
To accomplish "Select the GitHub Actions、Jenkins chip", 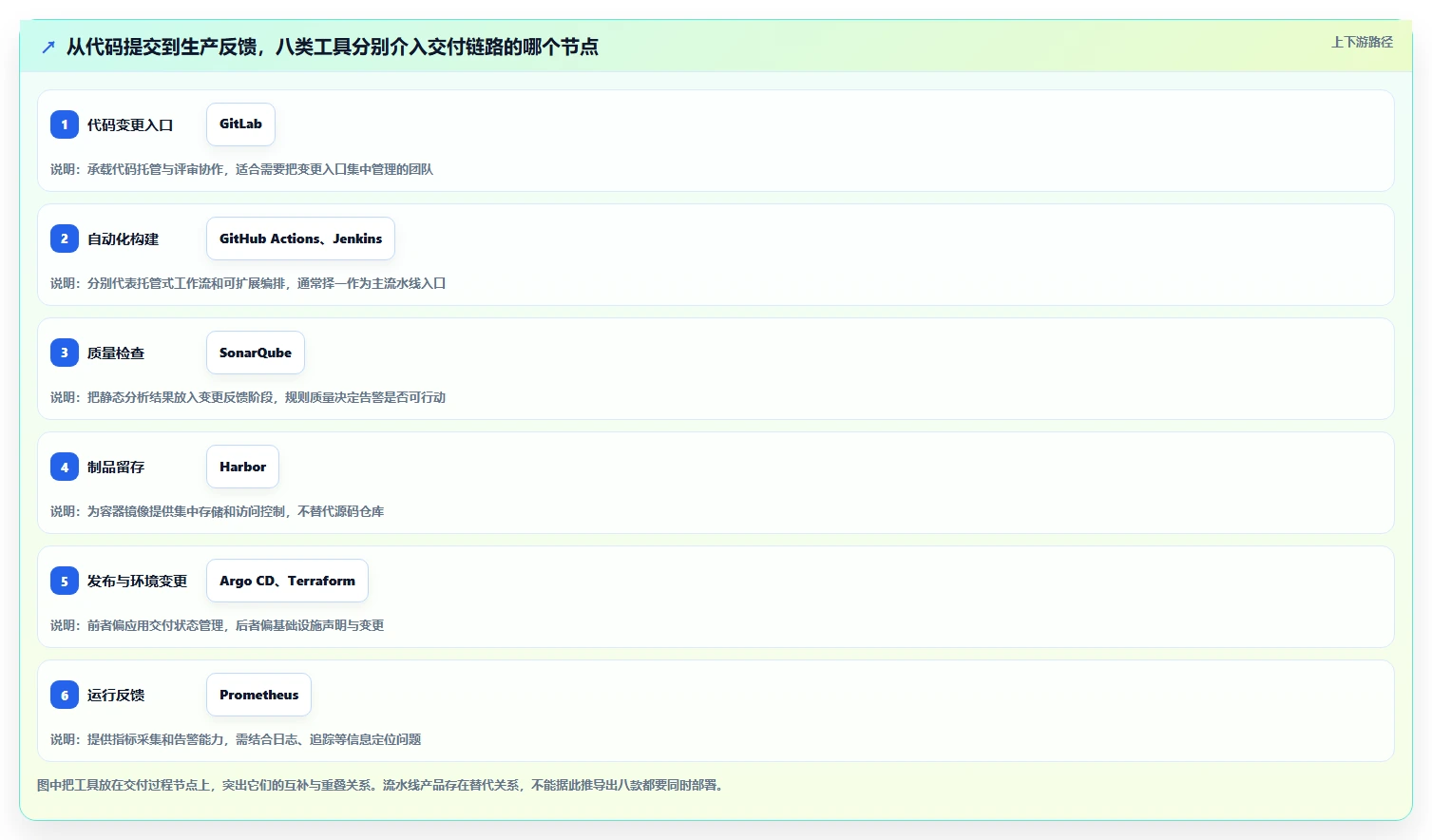I will [x=300, y=239].
